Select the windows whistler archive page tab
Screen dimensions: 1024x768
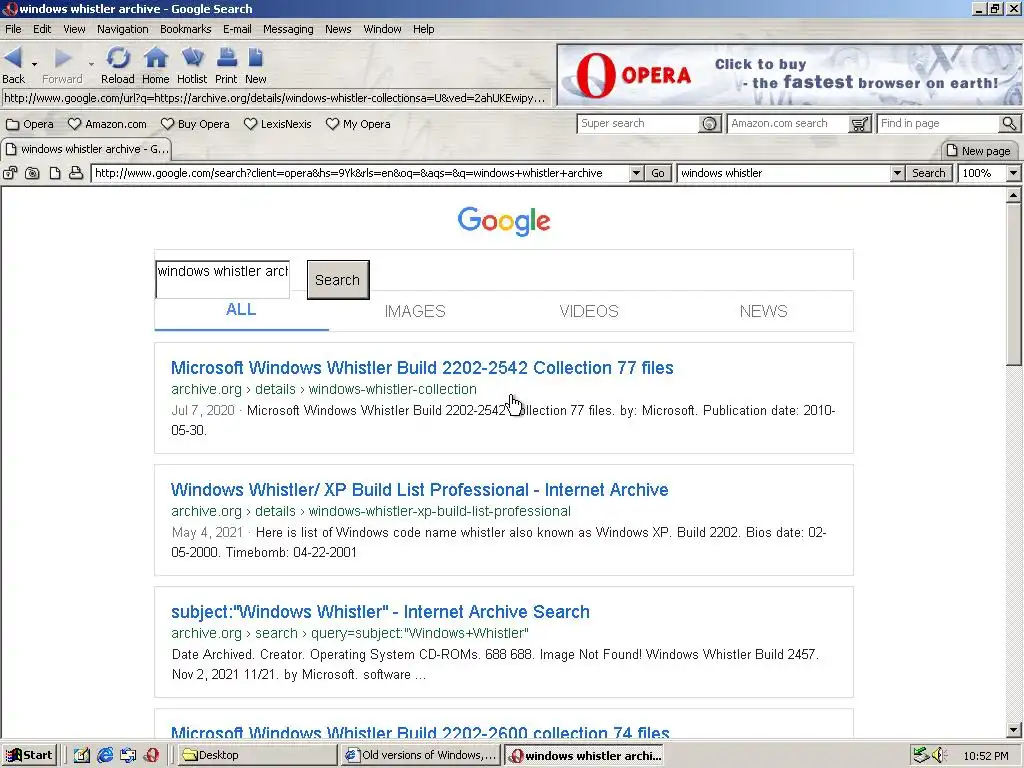tap(87, 150)
